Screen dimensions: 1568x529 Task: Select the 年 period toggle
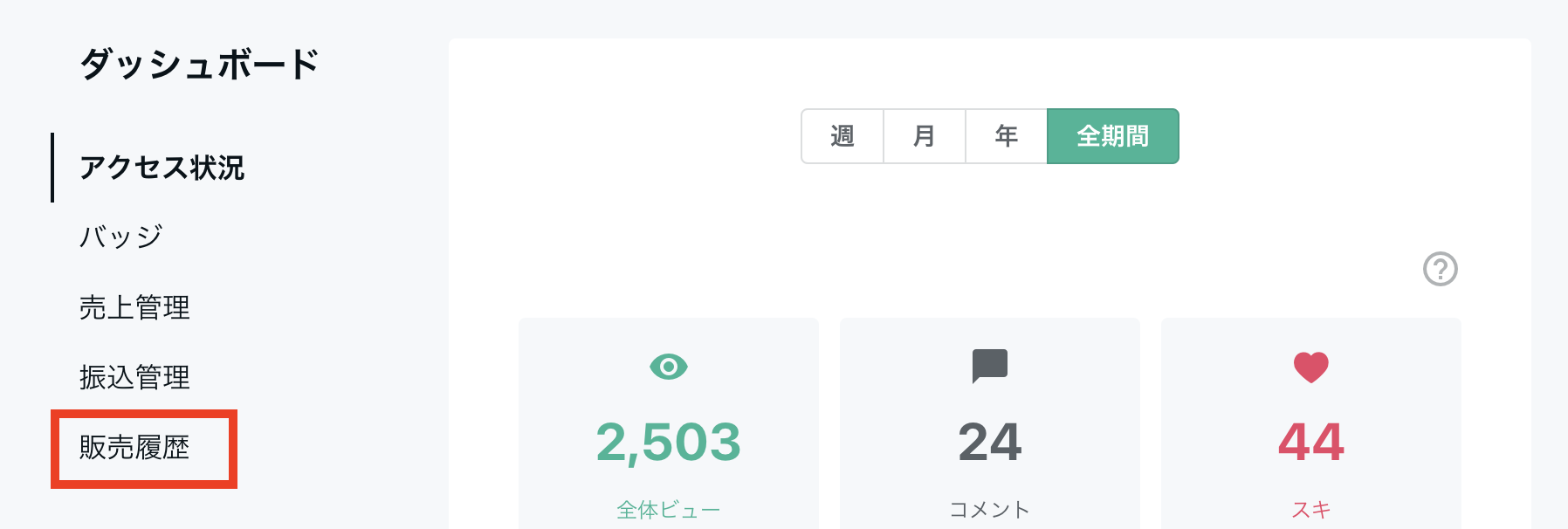(1007, 136)
